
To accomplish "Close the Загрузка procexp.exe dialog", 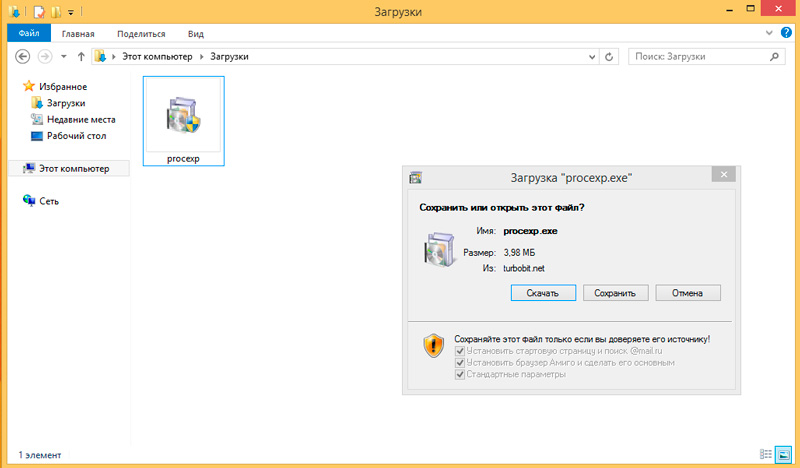I will [723, 175].
